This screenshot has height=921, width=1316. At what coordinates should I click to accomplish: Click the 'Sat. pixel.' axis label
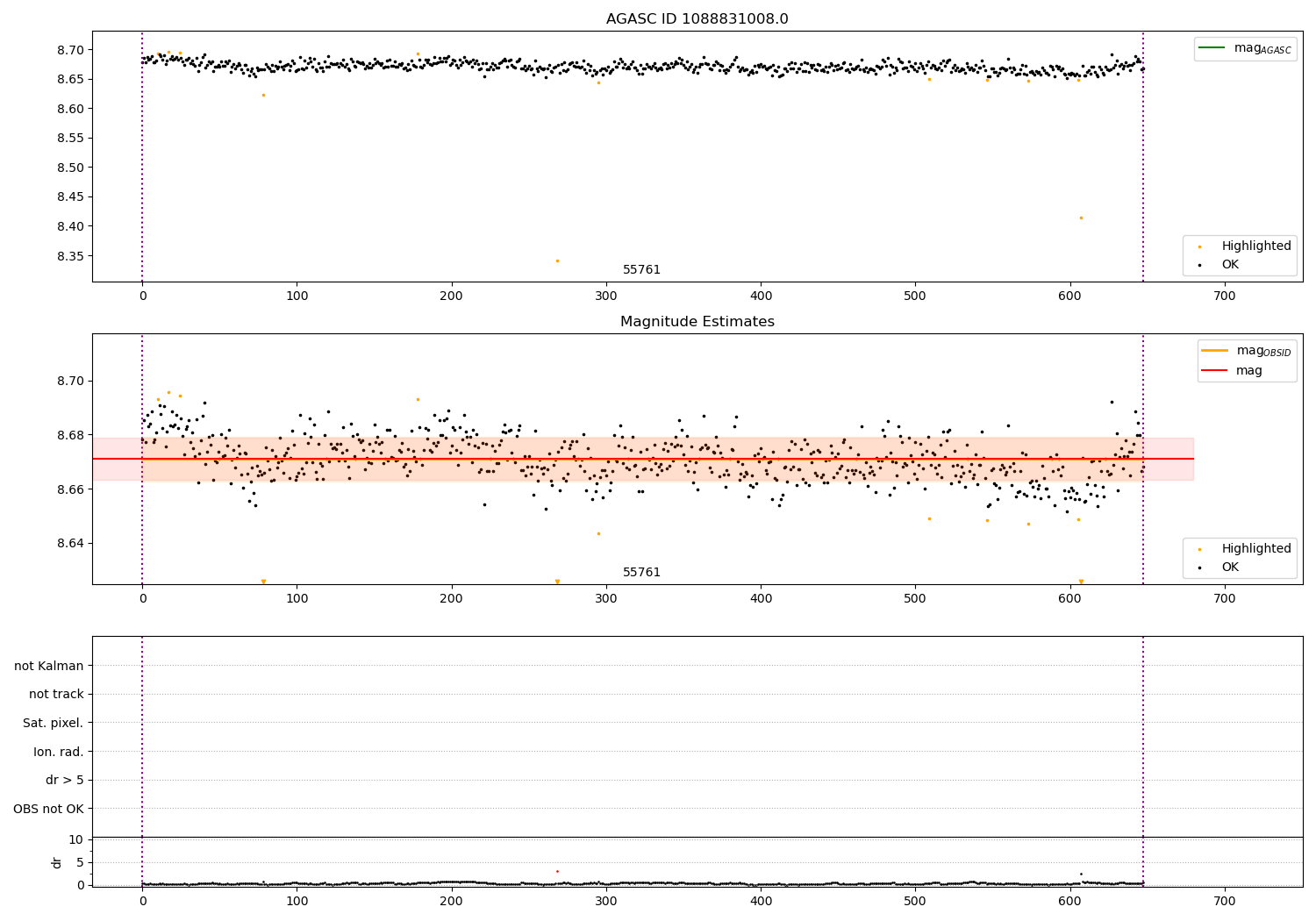point(54,724)
